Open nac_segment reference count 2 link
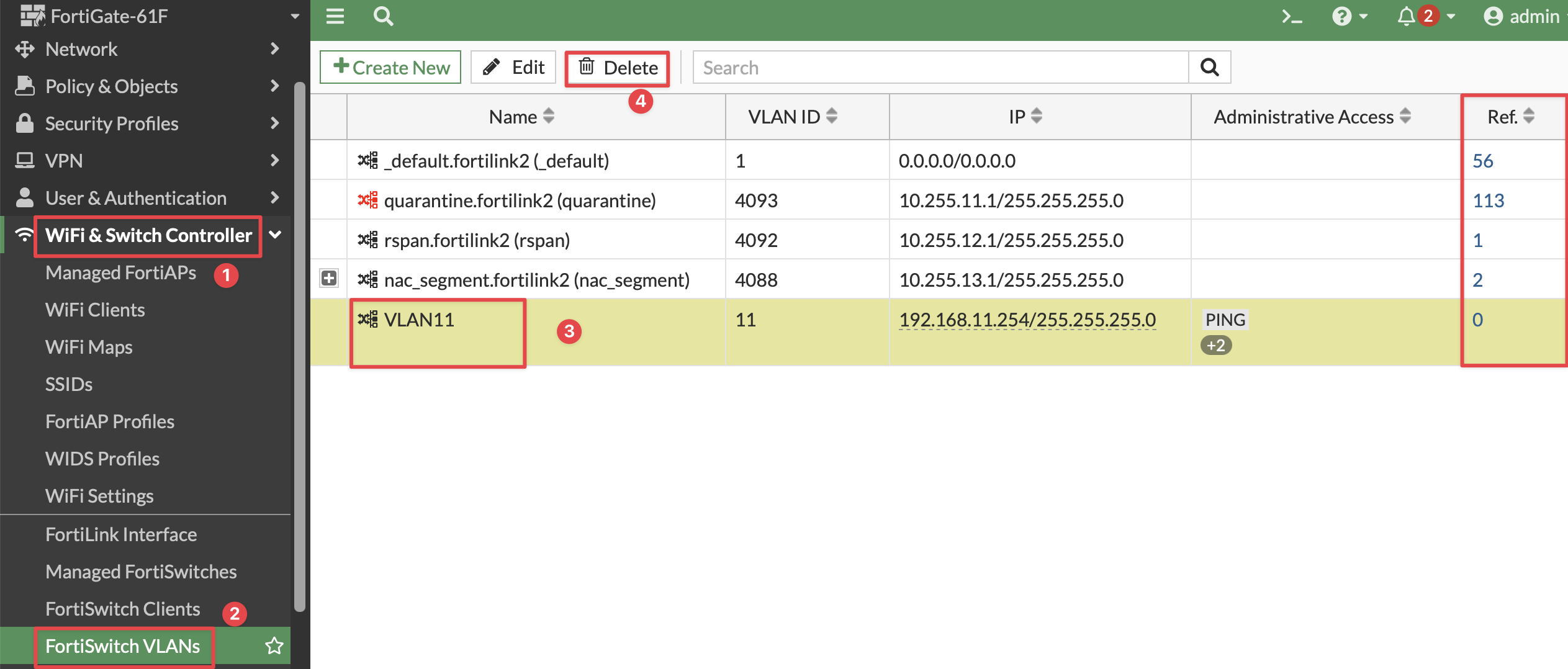Image resolution: width=1568 pixels, height=669 pixels. [x=1478, y=280]
